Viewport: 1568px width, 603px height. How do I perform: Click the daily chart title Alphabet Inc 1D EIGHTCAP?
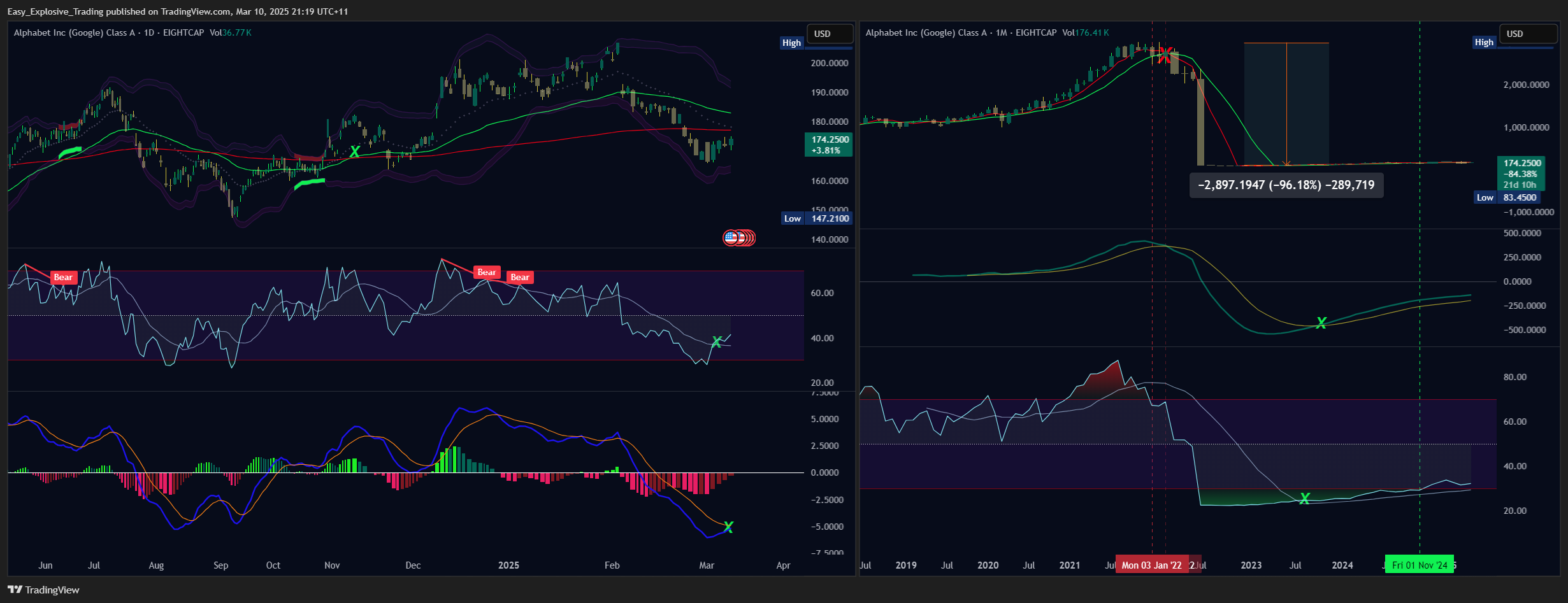109,32
